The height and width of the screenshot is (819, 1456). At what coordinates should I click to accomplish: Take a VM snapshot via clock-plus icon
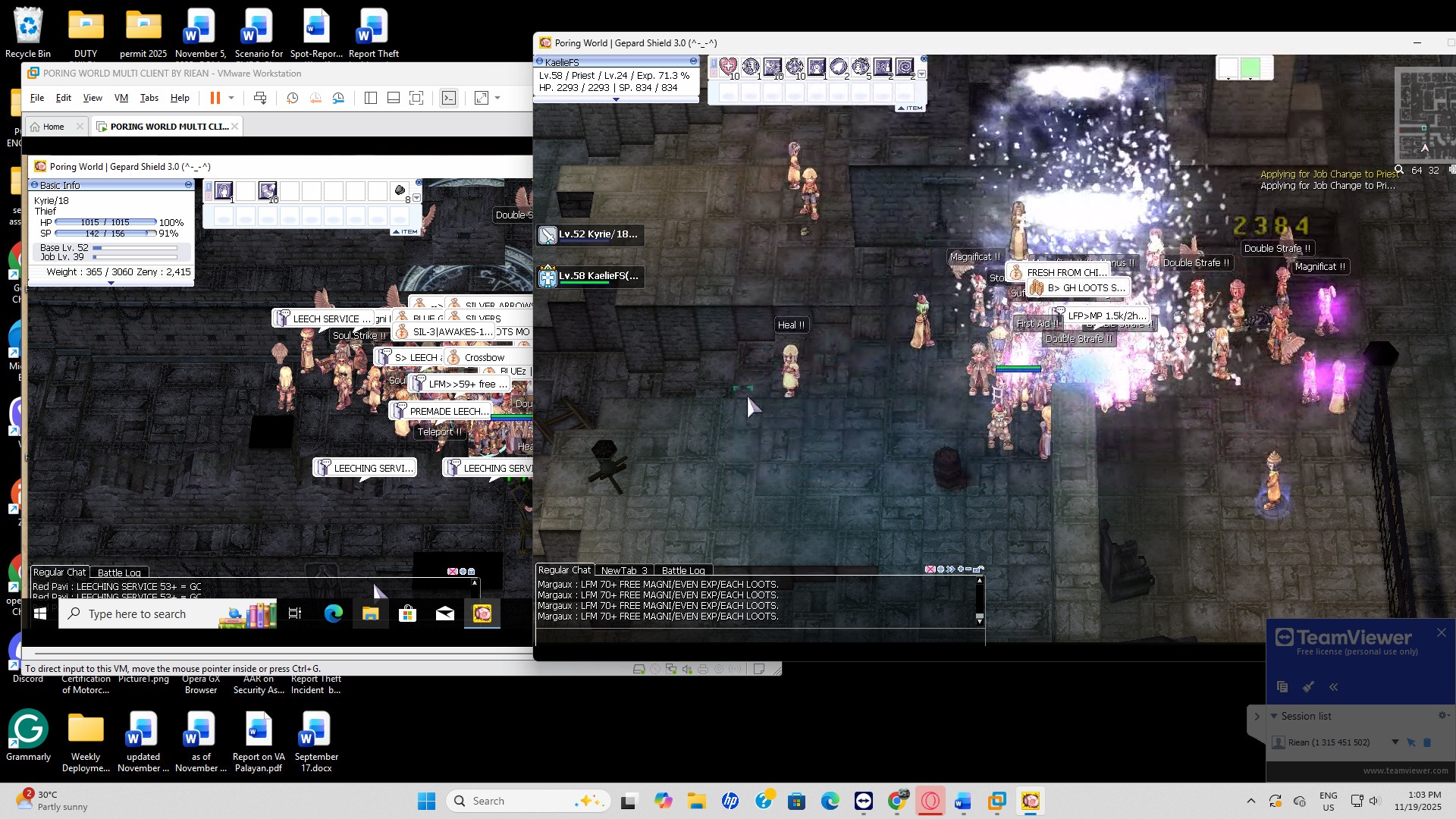[x=293, y=98]
